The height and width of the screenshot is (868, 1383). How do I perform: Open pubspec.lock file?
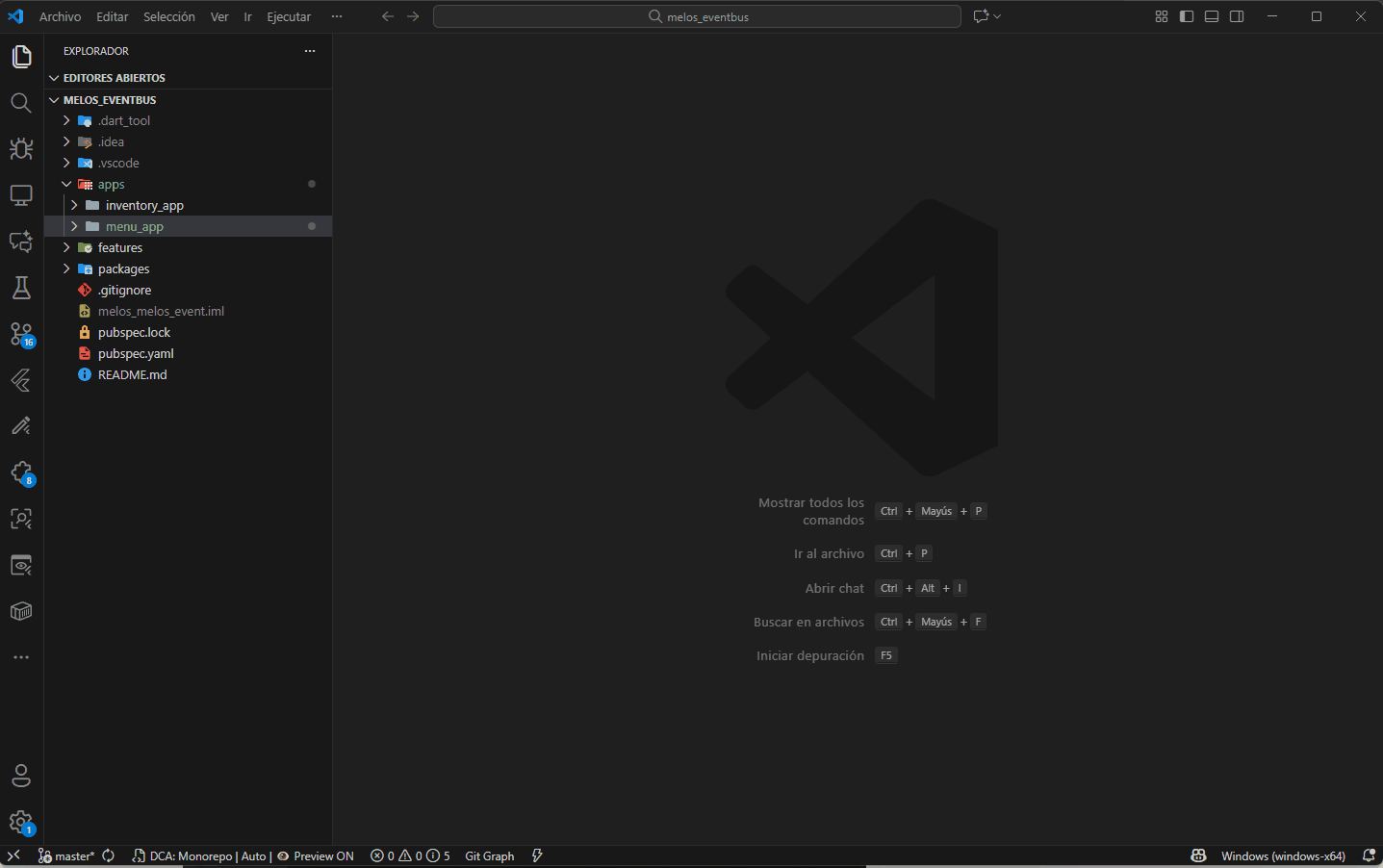(x=188, y=333)
